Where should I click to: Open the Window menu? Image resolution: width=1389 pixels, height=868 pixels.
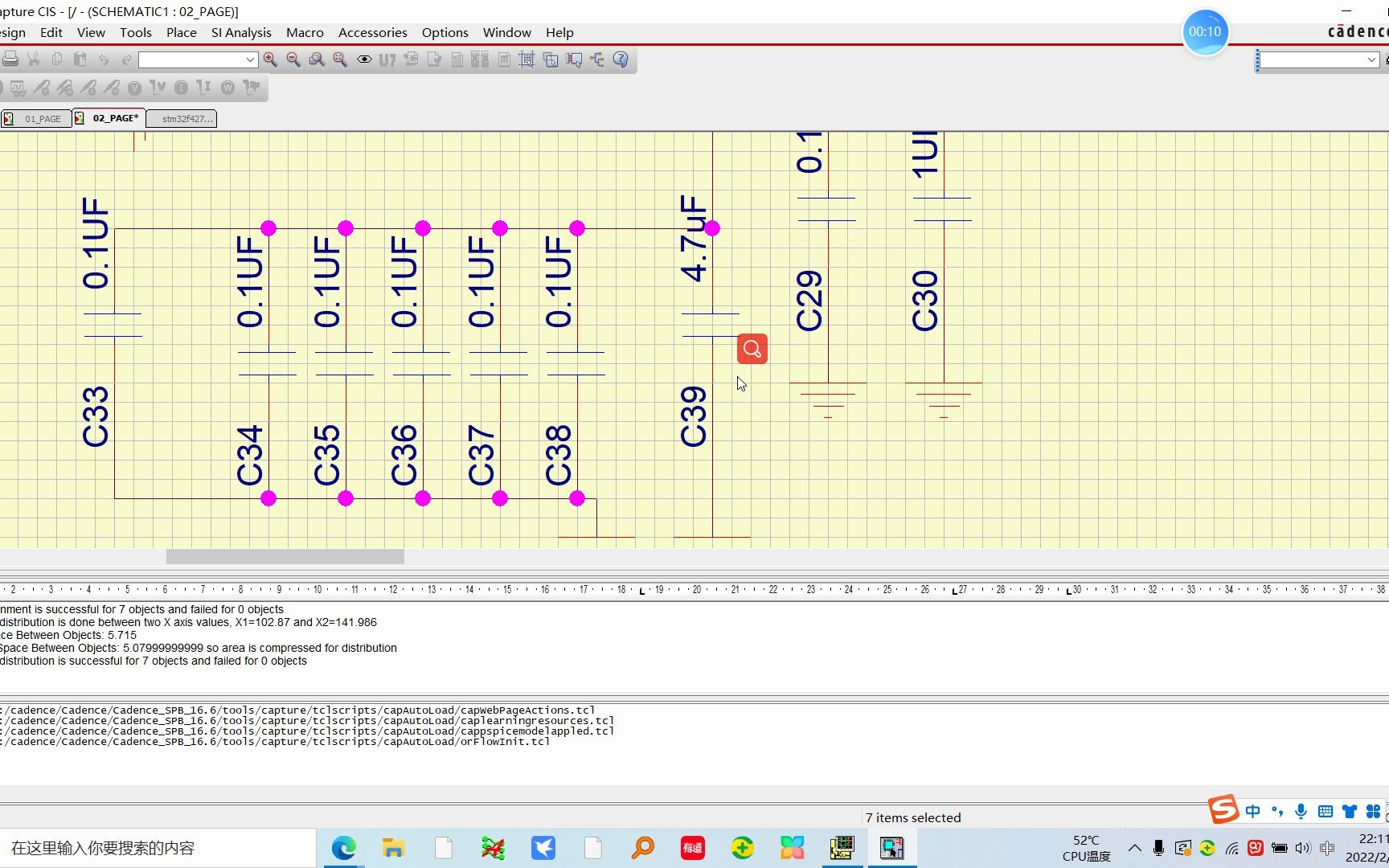click(x=506, y=33)
